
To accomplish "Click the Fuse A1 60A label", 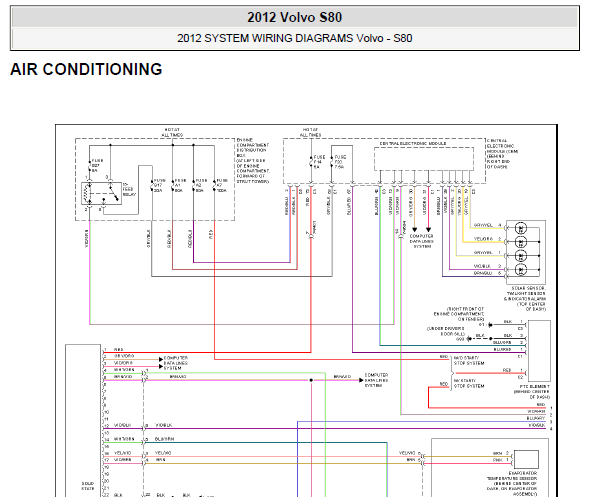I will point(180,185).
